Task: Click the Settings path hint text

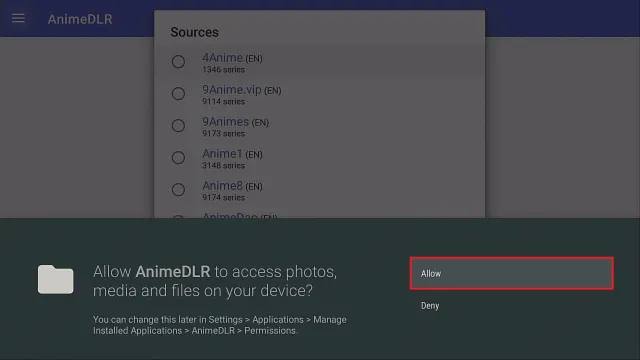Action: point(220,325)
